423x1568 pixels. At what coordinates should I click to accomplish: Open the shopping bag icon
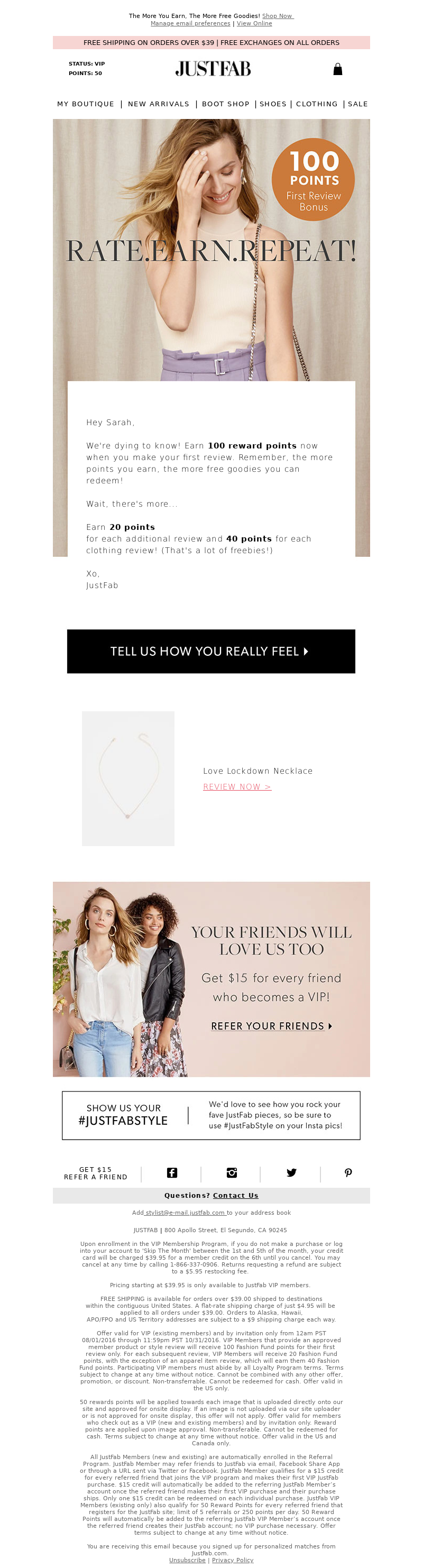click(338, 69)
